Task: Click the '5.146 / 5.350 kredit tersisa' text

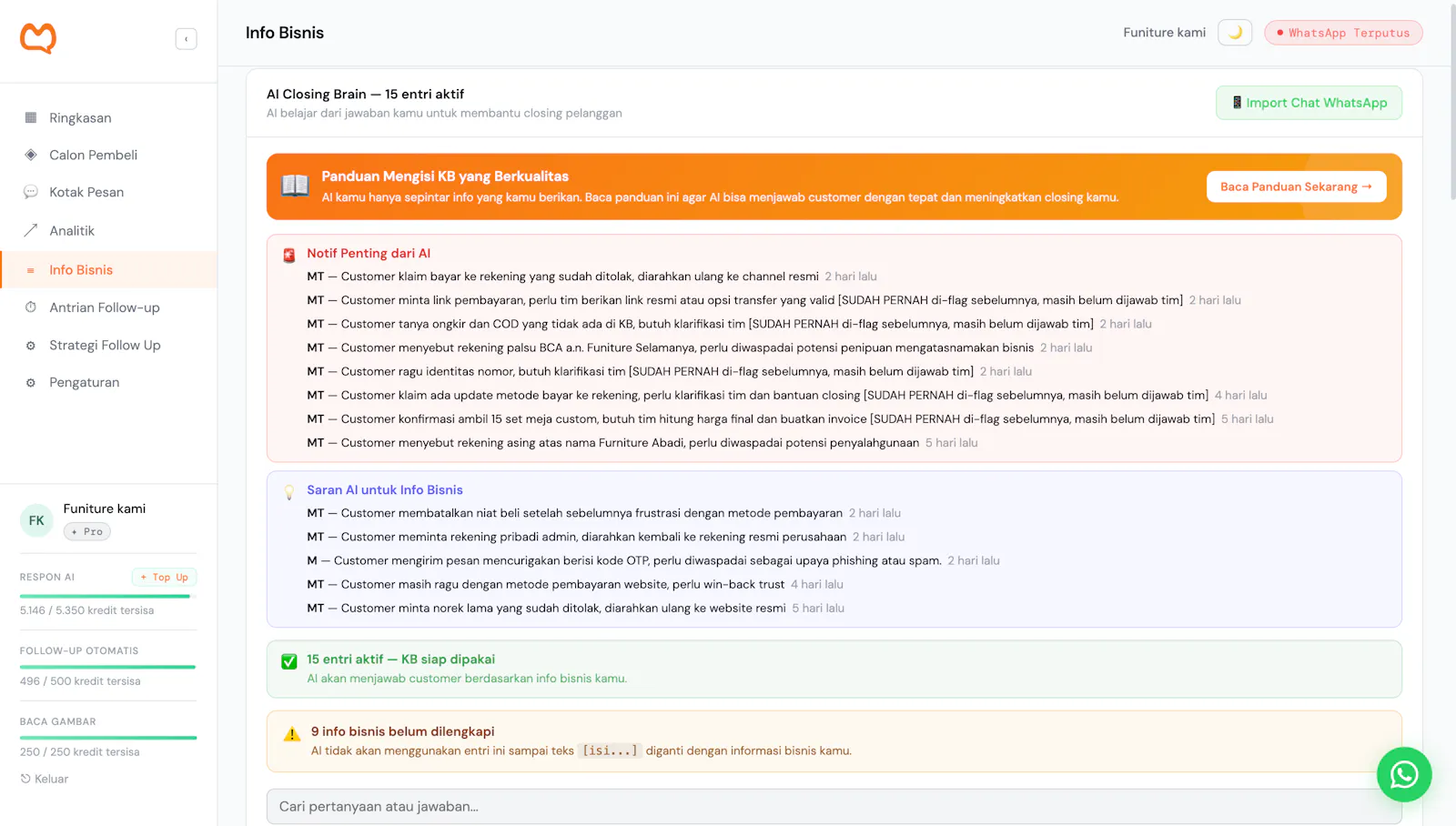Action: pos(86,610)
